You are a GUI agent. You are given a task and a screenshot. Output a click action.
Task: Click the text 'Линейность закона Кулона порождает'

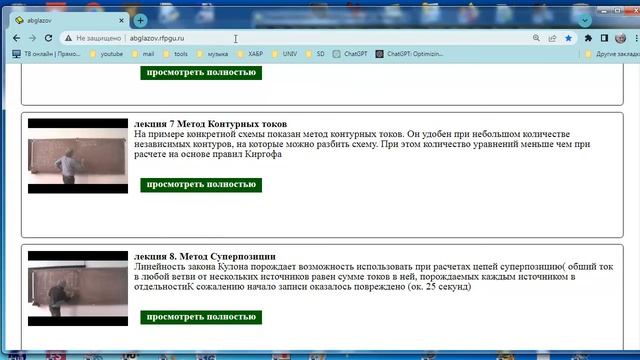click(x=215, y=267)
